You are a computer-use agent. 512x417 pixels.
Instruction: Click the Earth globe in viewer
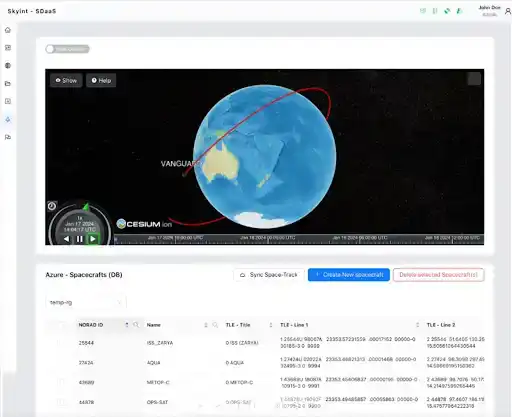coord(265,157)
